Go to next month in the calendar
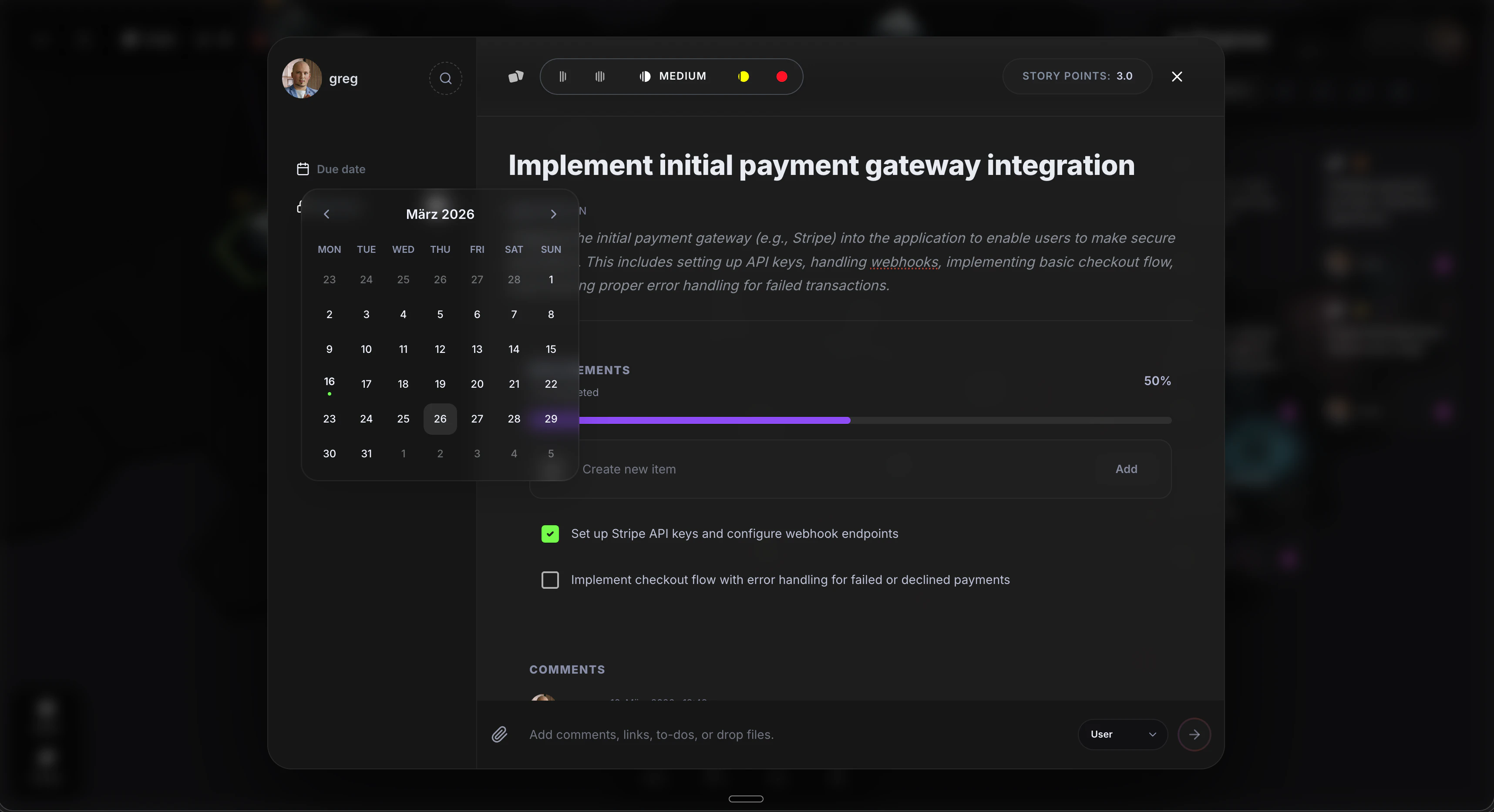The height and width of the screenshot is (812, 1494). pyautogui.click(x=553, y=215)
